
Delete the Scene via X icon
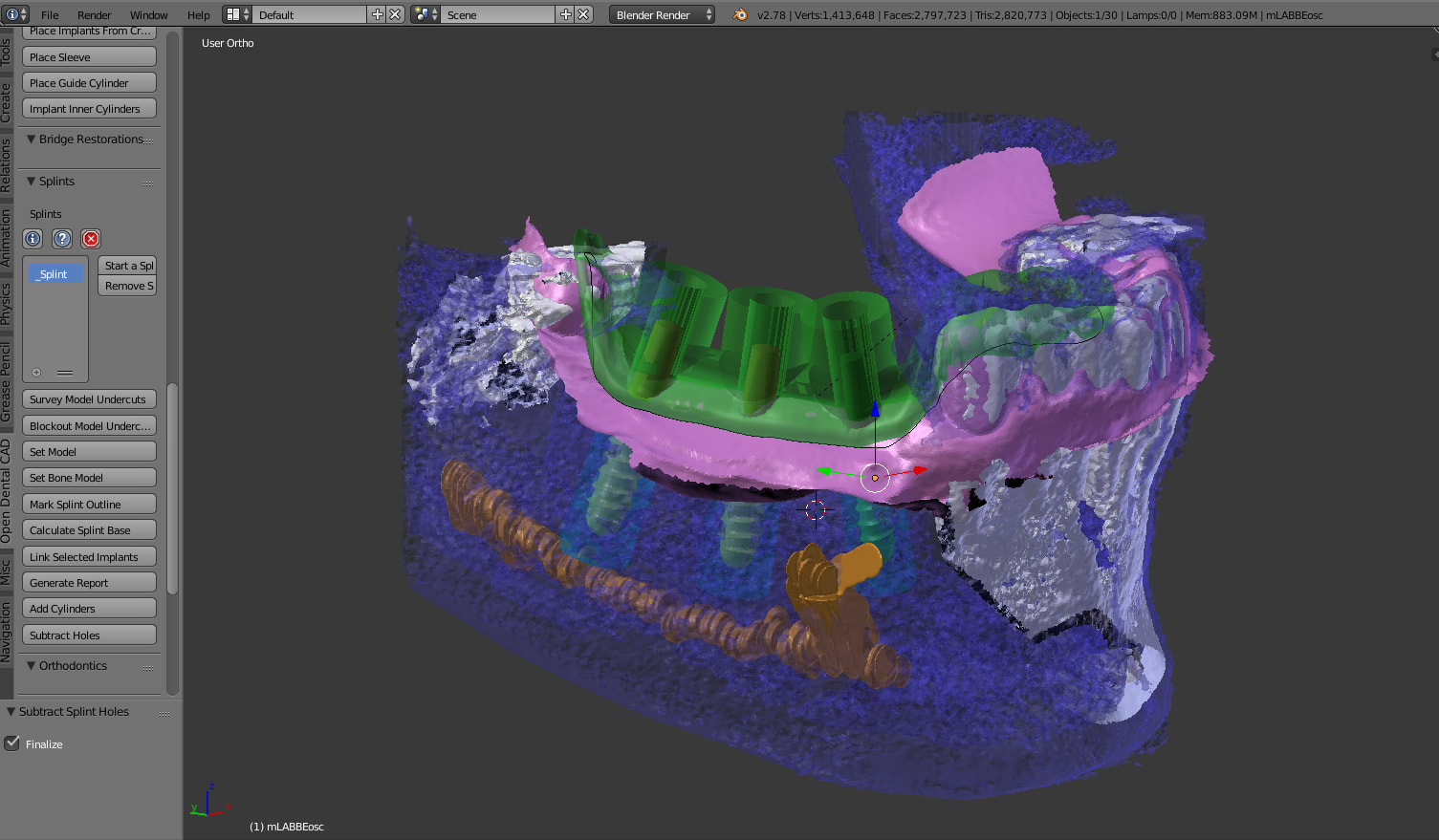coord(583,14)
